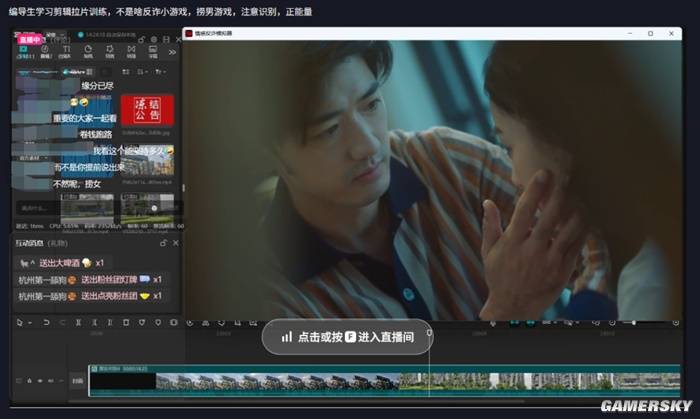700x419 pixels.
Task: Select the bottom-right media thumbnail with white dot
Action: [147, 208]
